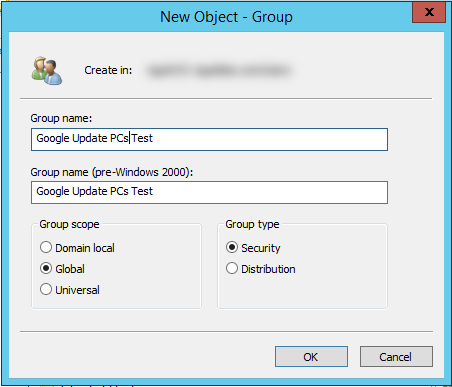Cancel the new group dialog
452x387 pixels.
click(396, 357)
